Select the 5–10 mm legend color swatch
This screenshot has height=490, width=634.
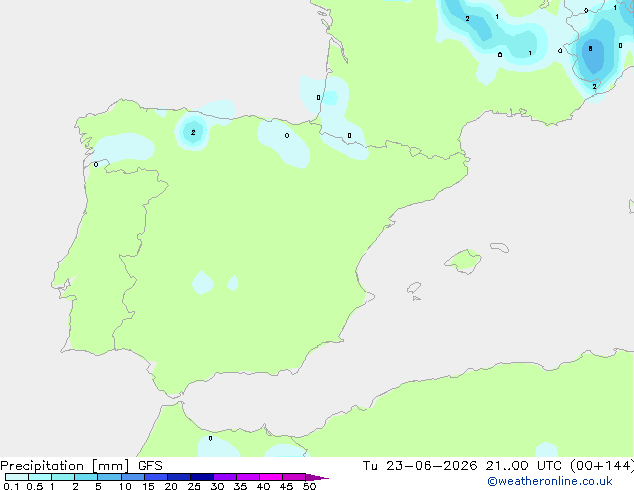click(x=109, y=477)
